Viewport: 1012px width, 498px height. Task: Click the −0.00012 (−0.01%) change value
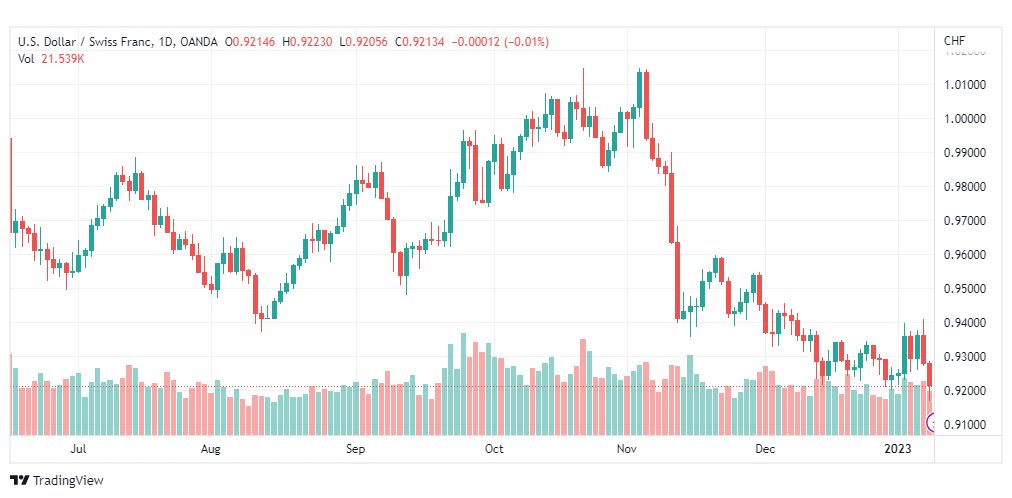coord(500,43)
